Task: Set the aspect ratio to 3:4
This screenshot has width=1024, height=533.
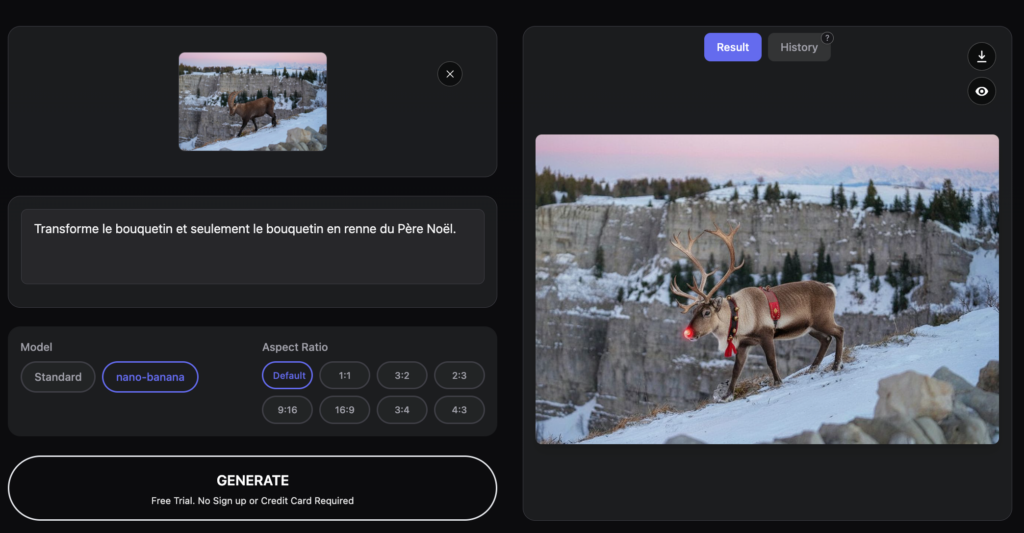Action: tap(402, 410)
